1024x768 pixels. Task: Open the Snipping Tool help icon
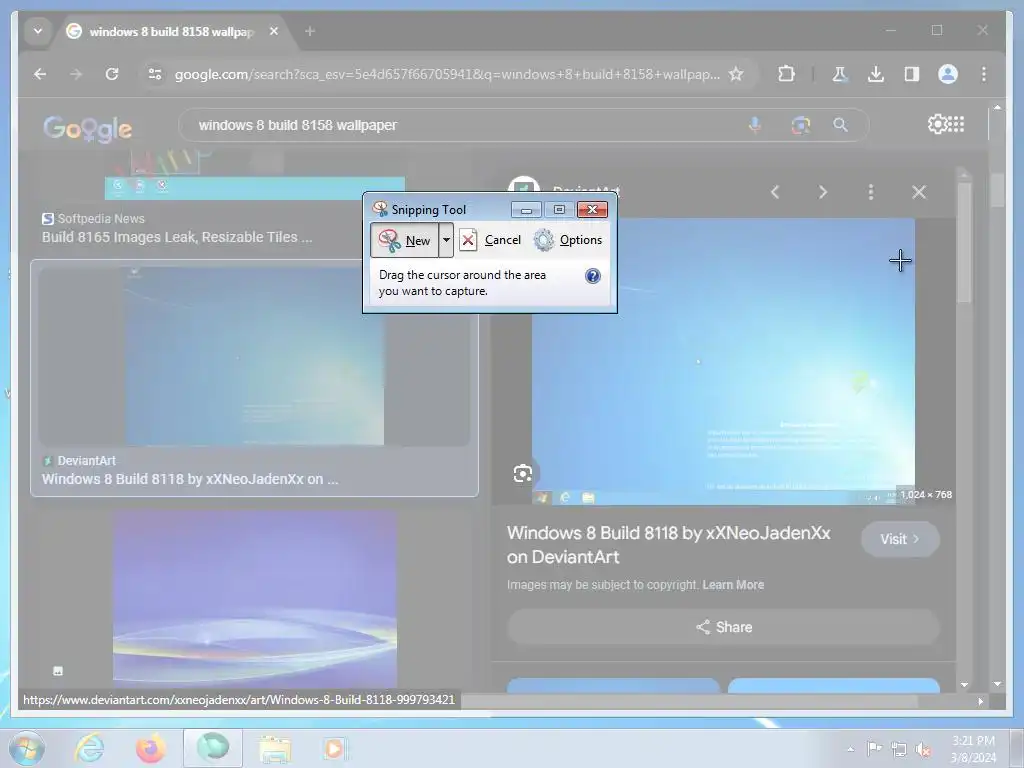(592, 276)
